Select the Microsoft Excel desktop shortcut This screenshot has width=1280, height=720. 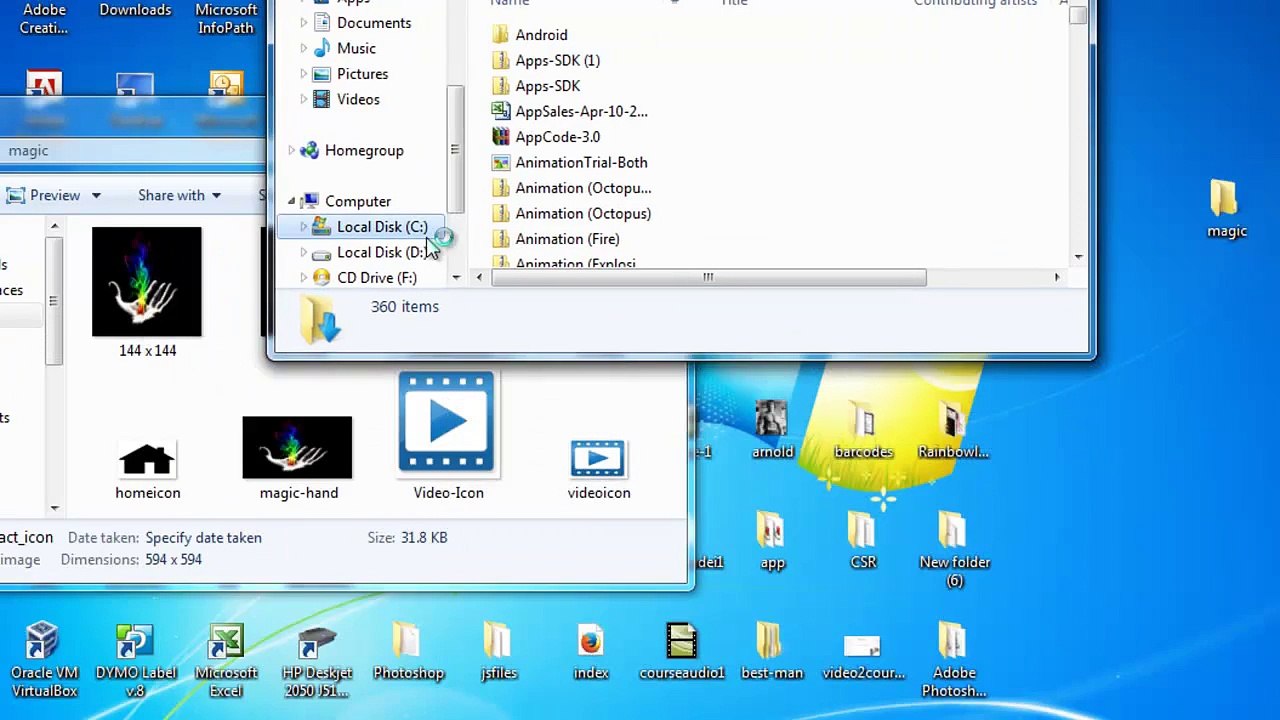pyautogui.click(x=226, y=659)
